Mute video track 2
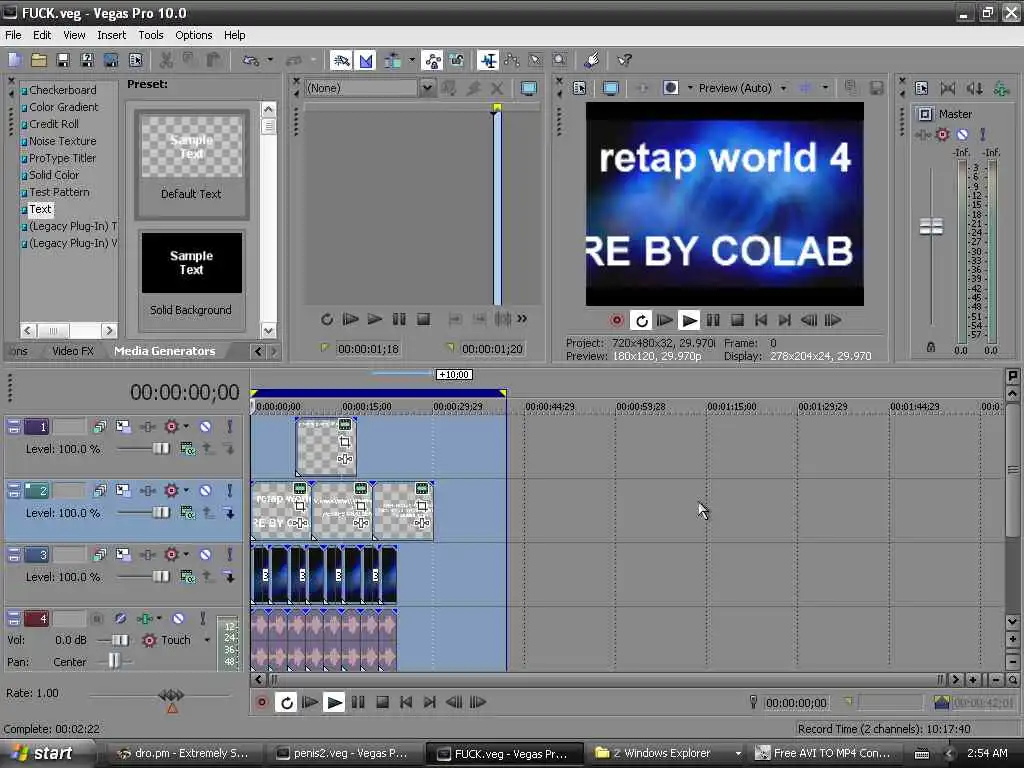 click(x=205, y=490)
